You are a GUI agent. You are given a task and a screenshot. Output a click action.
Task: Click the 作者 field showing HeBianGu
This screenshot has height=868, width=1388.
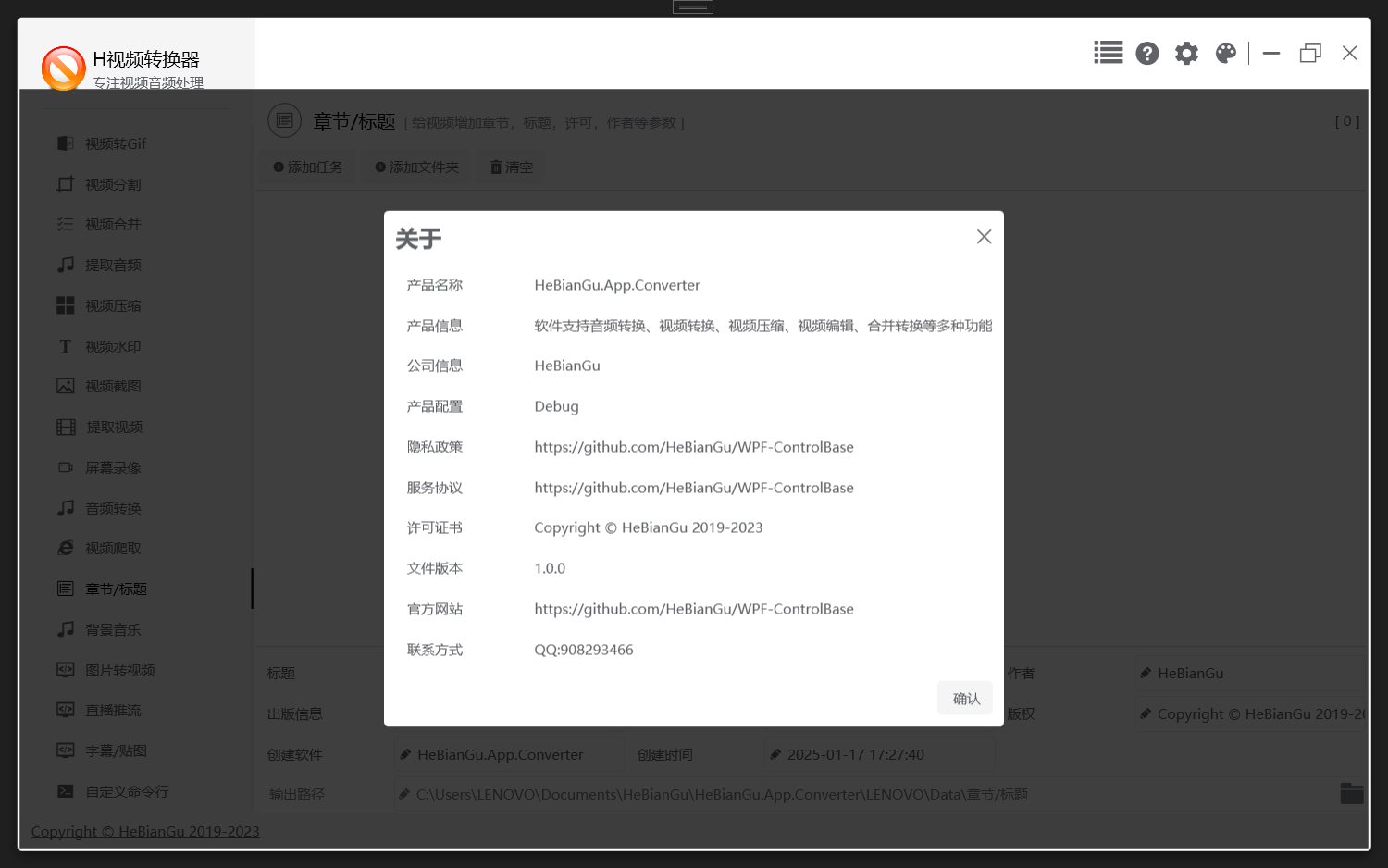[1251, 674]
